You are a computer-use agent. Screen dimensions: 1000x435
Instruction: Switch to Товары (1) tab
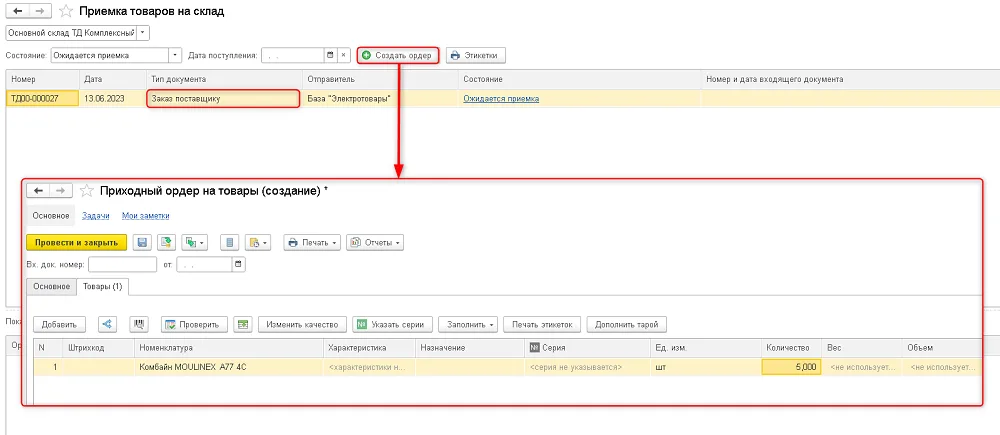(x=103, y=287)
